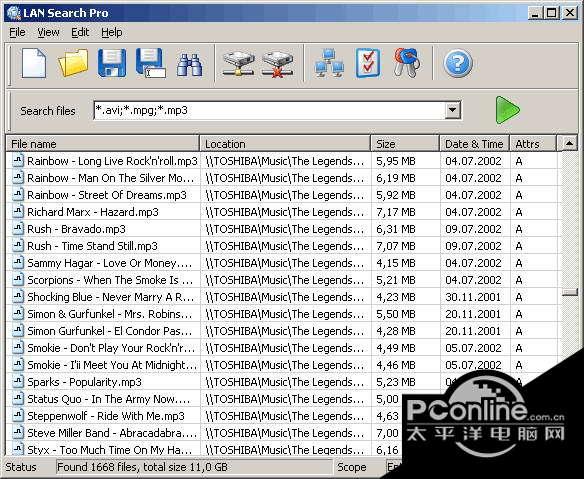This screenshot has width=584, height=479.
Task: Open the passwords keys icon
Action: 407,63
